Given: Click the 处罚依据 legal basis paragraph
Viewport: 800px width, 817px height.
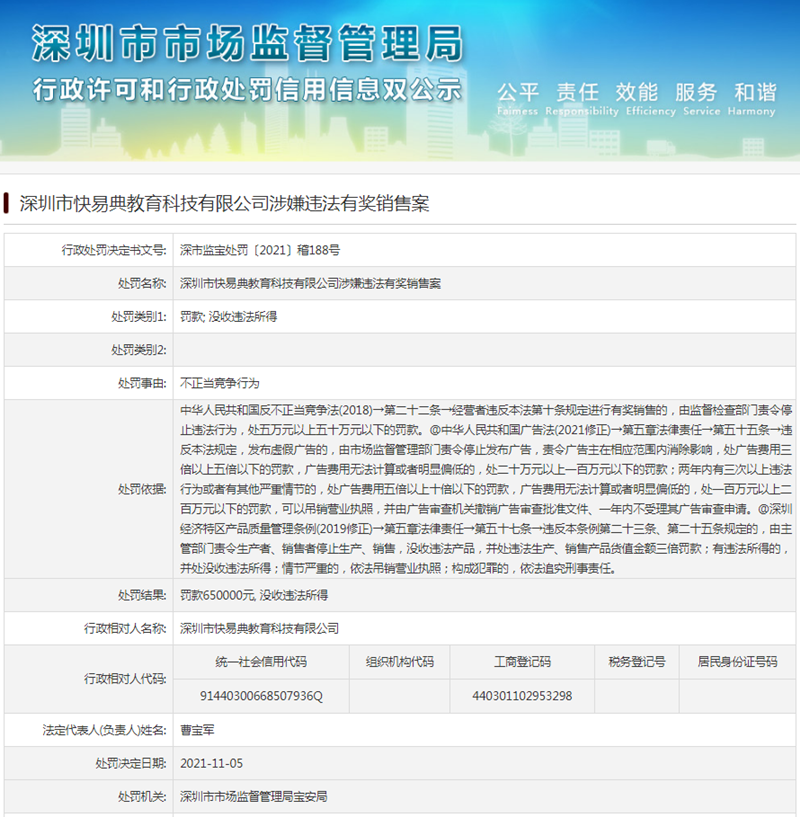Looking at the screenshot, I should (x=486, y=489).
